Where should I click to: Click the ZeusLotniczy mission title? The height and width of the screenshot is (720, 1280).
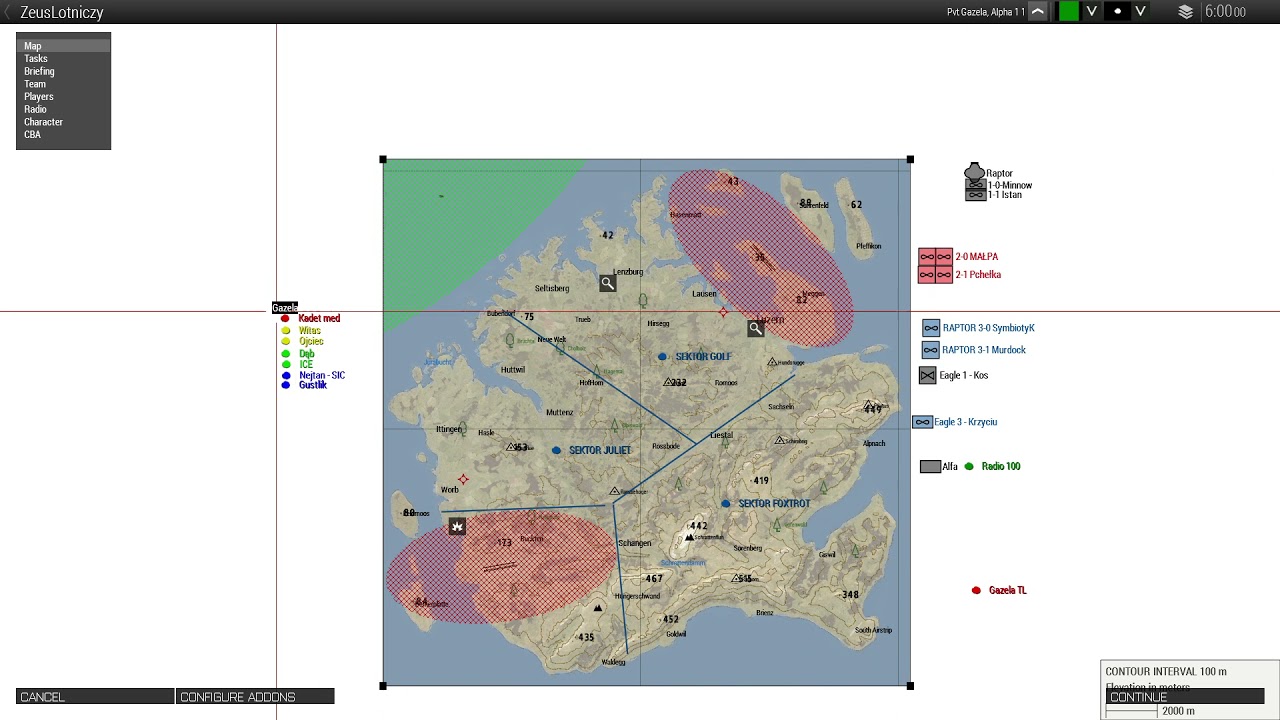pyautogui.click(x=62, y=13)
